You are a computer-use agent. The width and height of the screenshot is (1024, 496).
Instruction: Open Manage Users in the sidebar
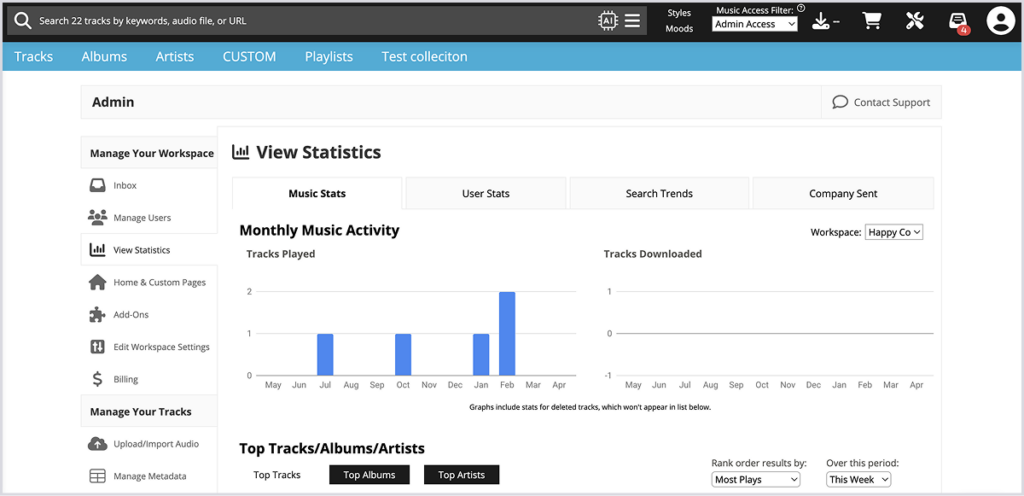(x=141, y=218)
